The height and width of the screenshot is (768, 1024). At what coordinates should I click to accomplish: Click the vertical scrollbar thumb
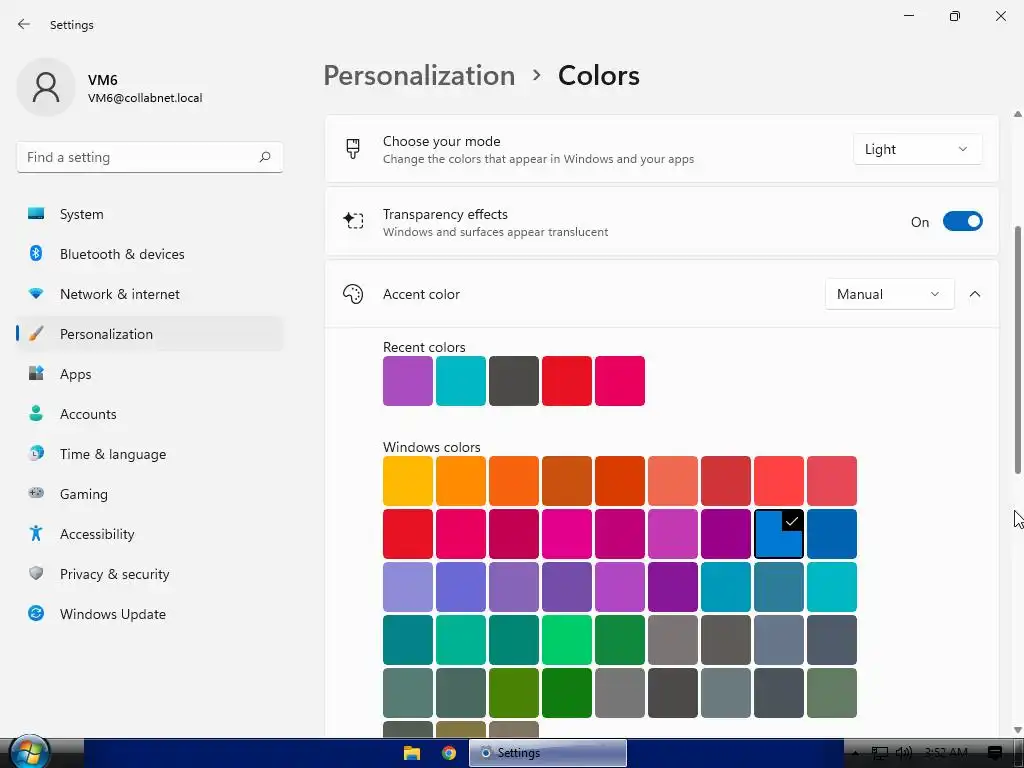click(x=1017, y=349)
